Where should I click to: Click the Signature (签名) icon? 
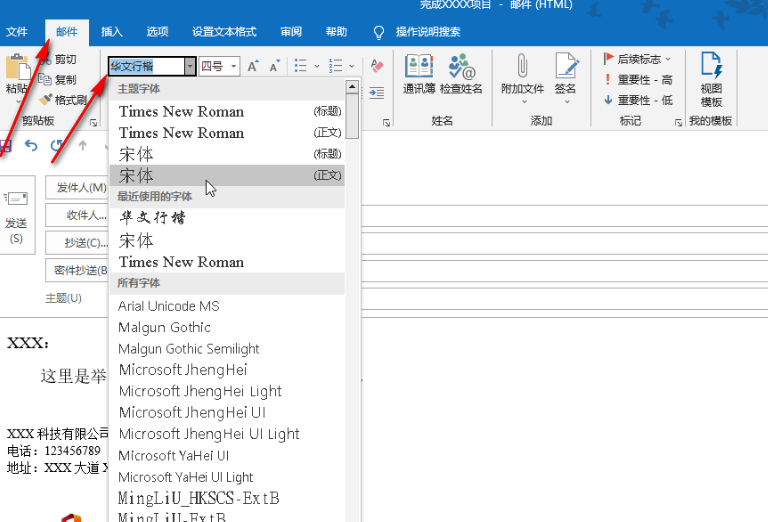pyautogui.click(x=566, y=66)
